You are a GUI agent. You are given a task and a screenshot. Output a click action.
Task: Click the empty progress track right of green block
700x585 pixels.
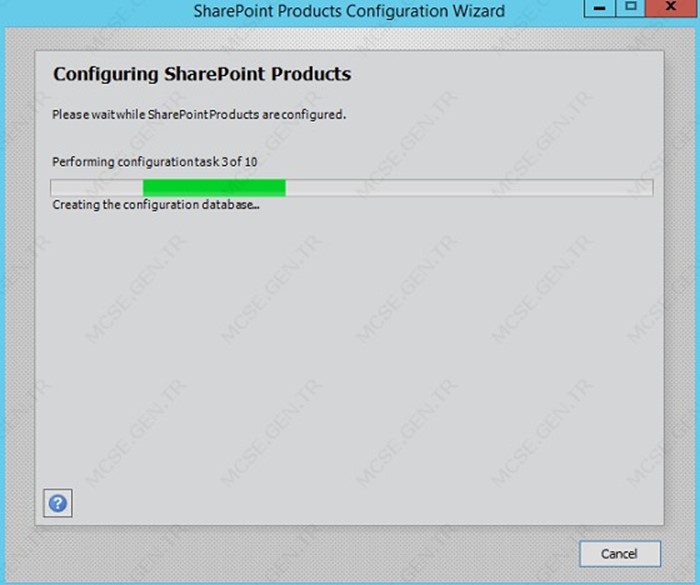pos(469,188)
